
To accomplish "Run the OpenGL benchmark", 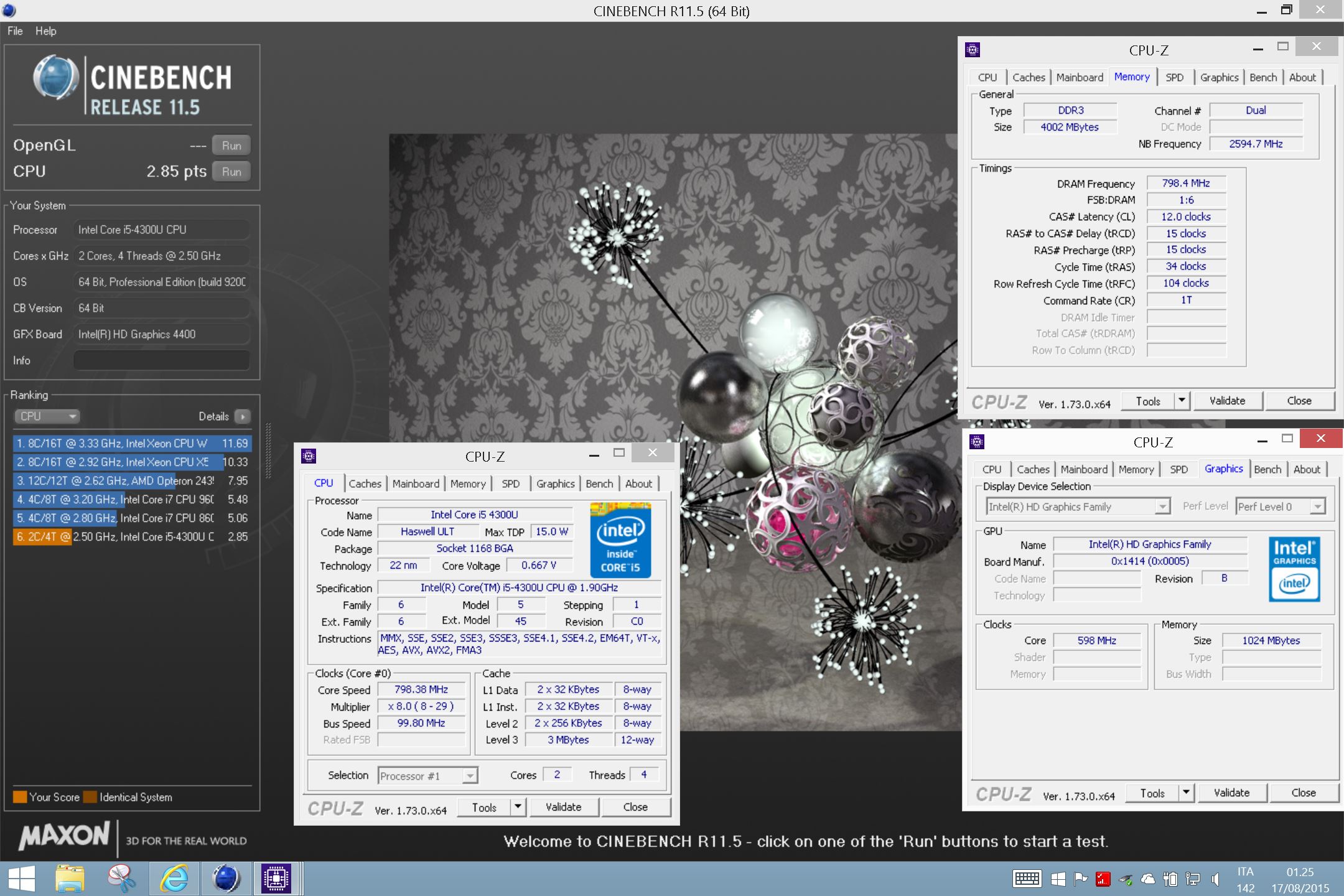I will (x=231, y=146).
